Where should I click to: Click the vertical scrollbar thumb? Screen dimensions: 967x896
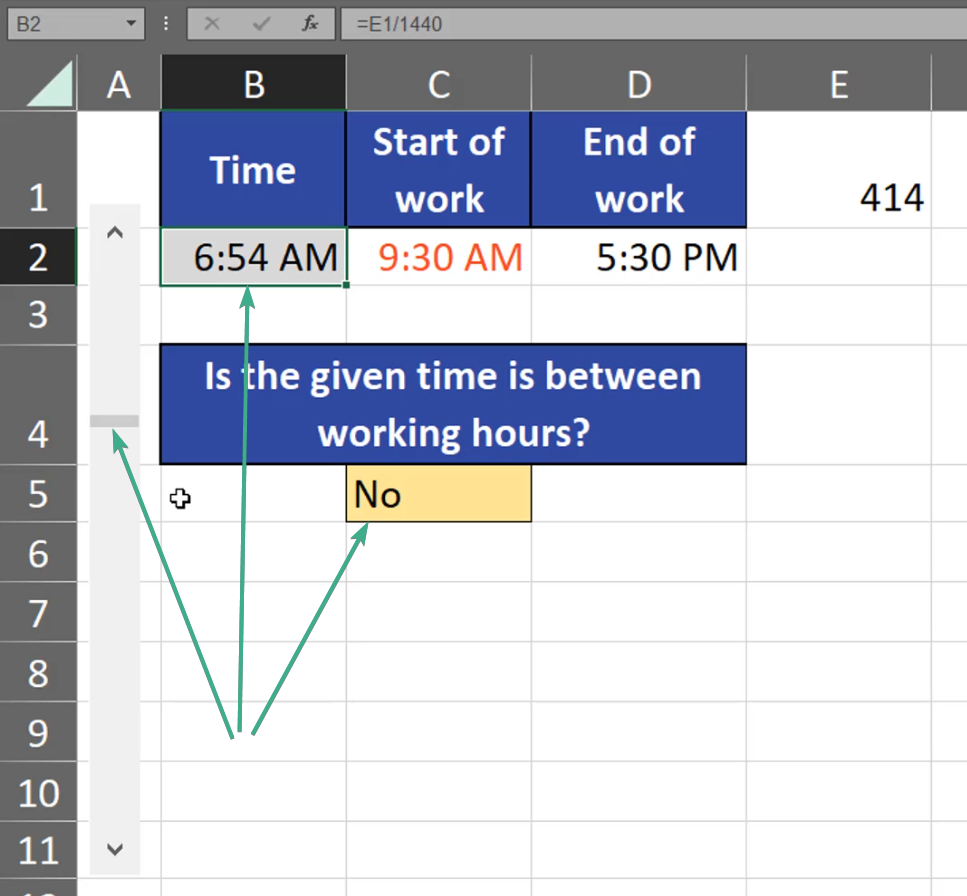114,421
